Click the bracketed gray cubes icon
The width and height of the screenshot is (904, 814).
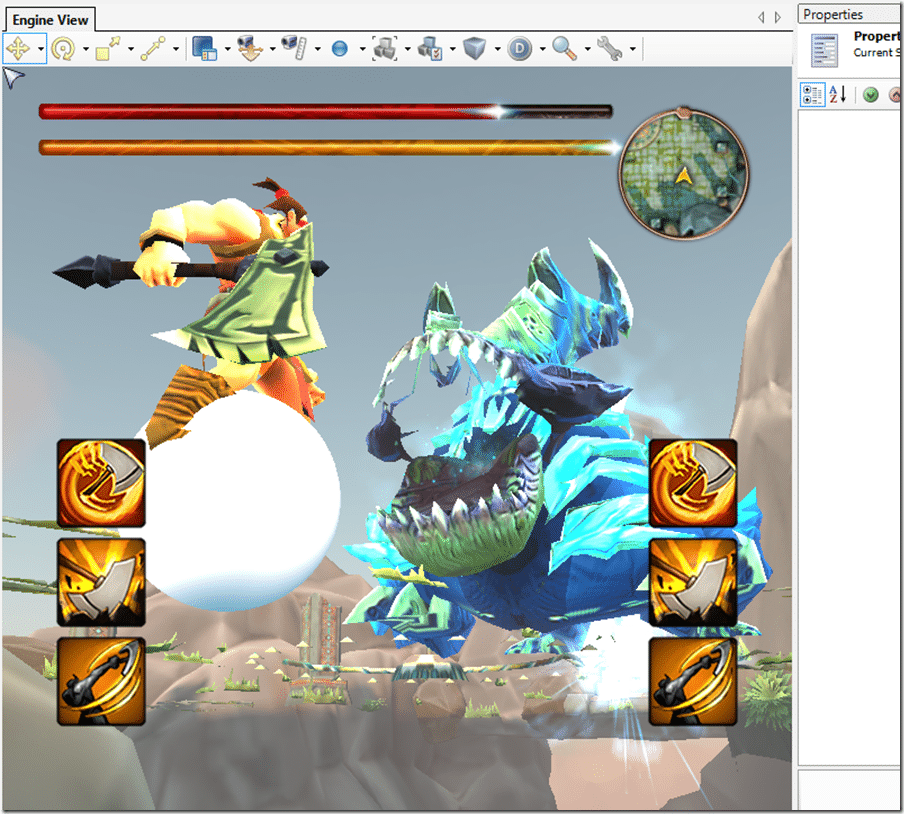point(385,48)
